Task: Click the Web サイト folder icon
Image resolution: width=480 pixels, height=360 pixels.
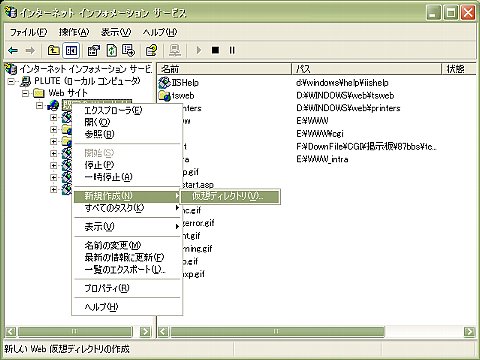Action: pos(39,93)
